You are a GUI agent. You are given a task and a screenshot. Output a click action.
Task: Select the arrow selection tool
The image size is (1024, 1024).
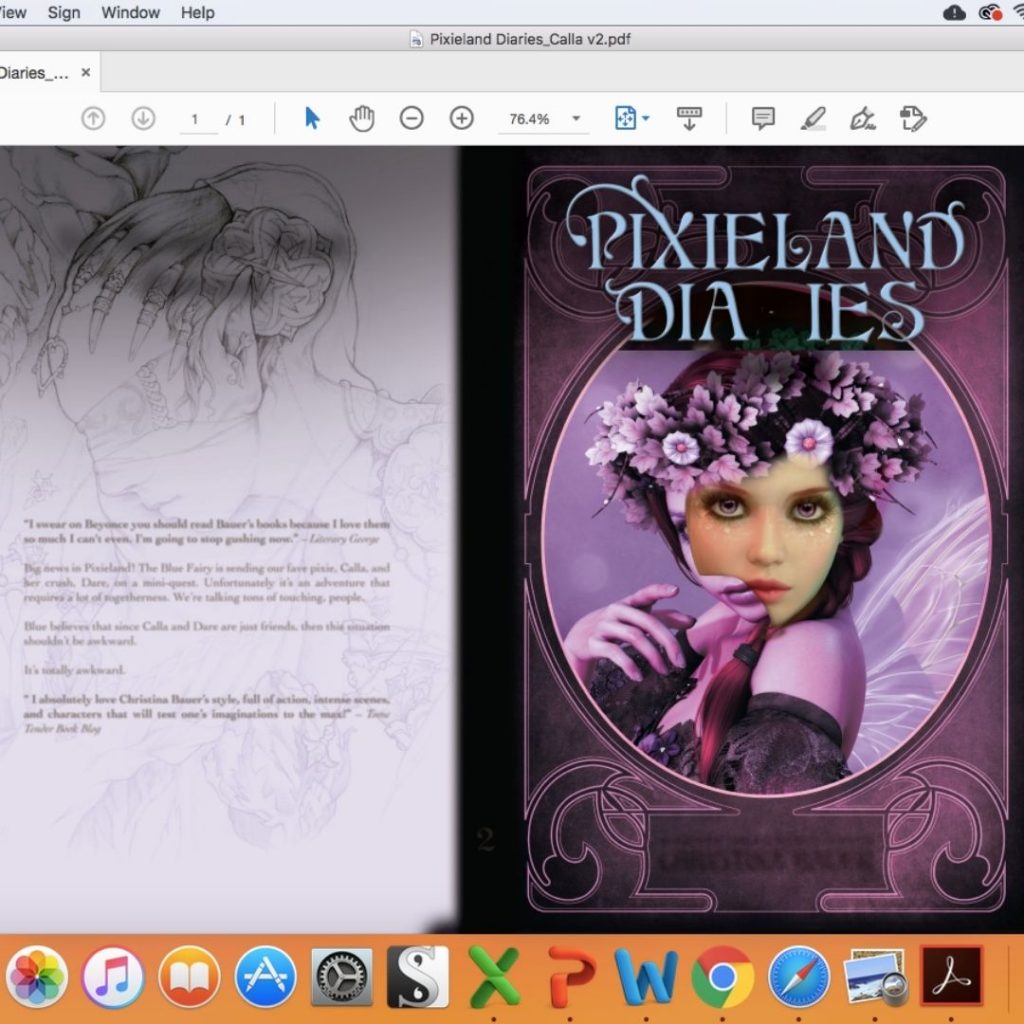[x=312, y=118]
